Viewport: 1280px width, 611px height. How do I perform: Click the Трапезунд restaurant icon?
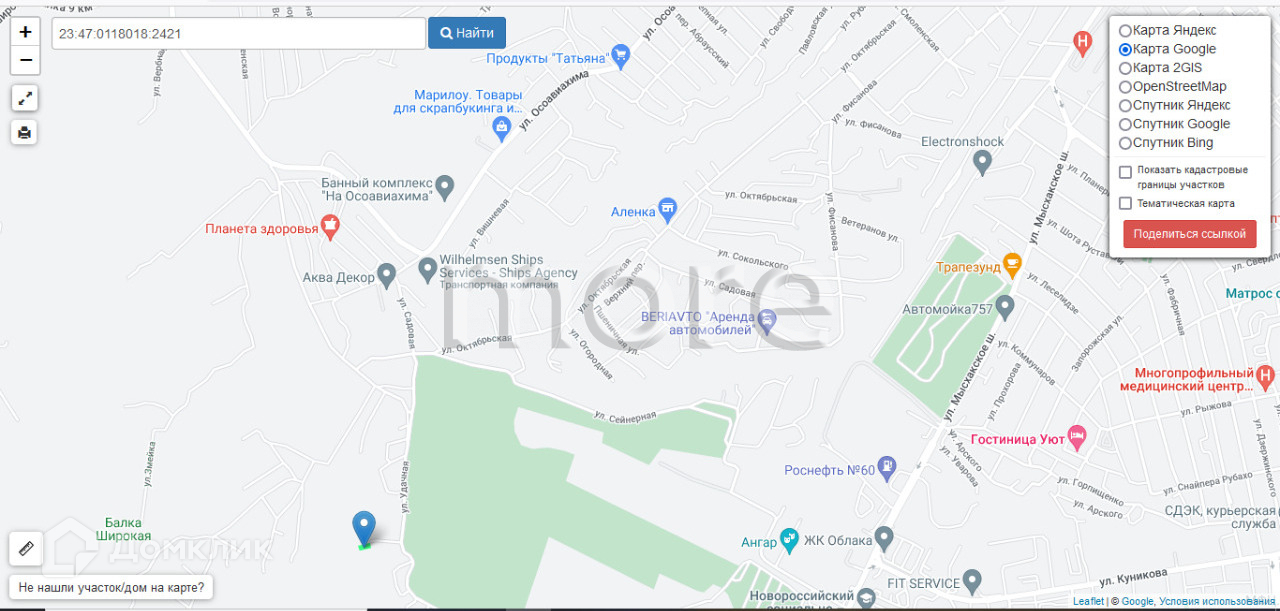tap(1013, 266)
